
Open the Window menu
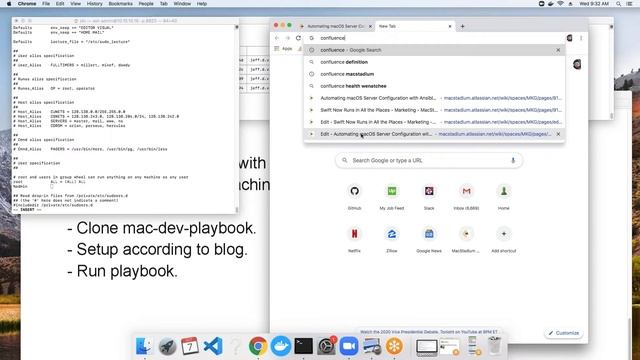(182, 4)
